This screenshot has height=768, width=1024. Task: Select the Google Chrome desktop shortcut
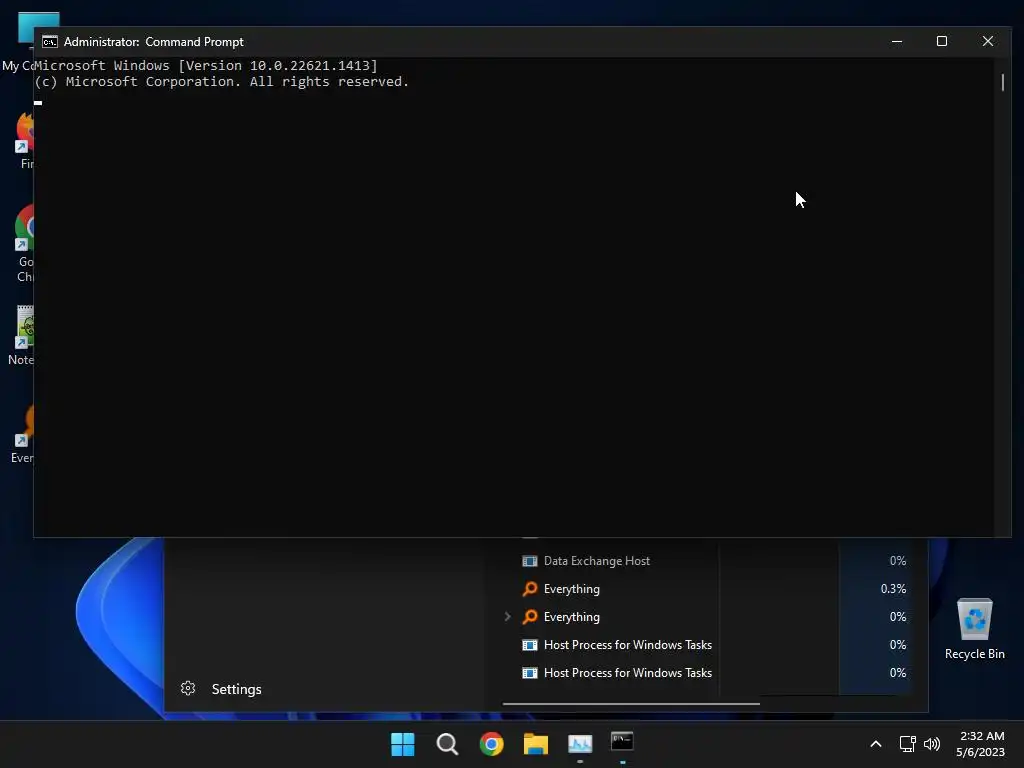(x=23, y=244)
